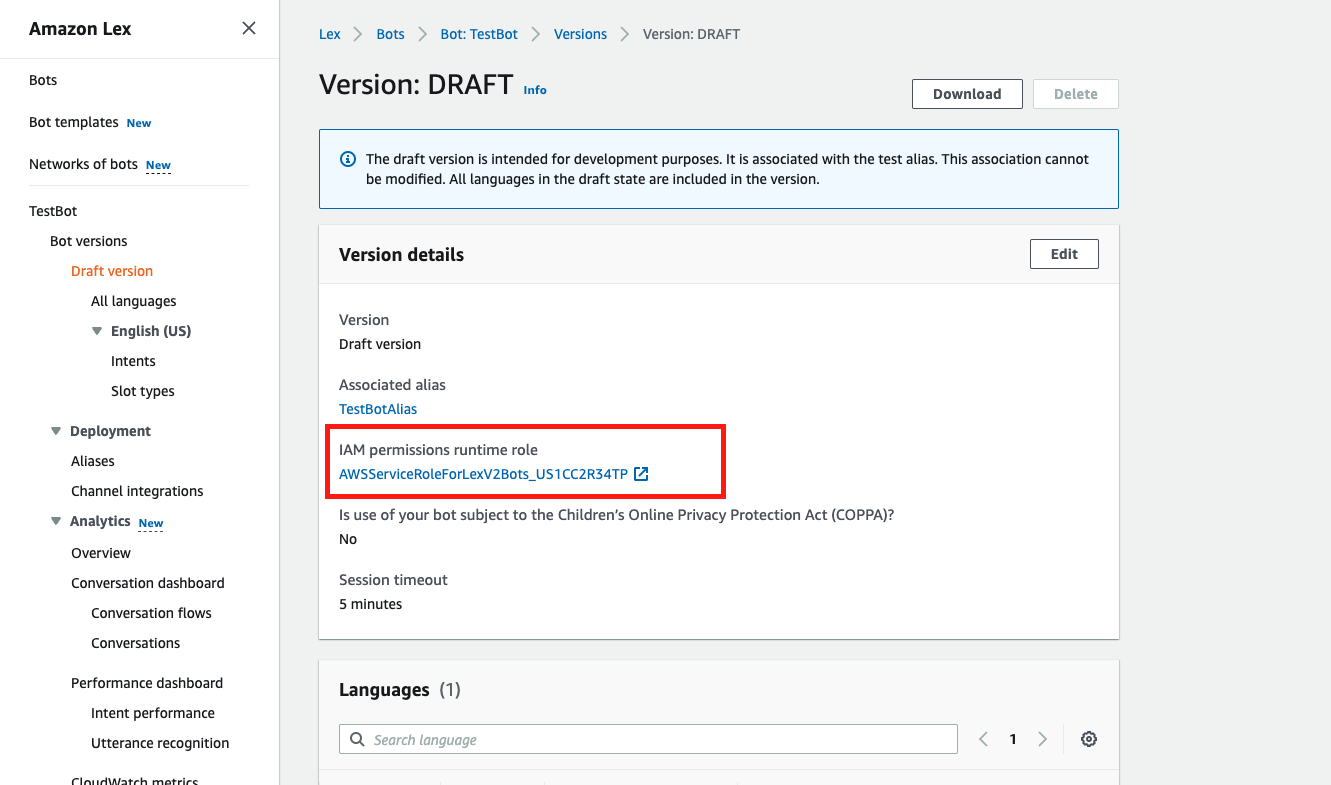Viewport: 1331px width, 785px height.
Task: Click the Bots breadcrumb link
Action: click(390, 34)
